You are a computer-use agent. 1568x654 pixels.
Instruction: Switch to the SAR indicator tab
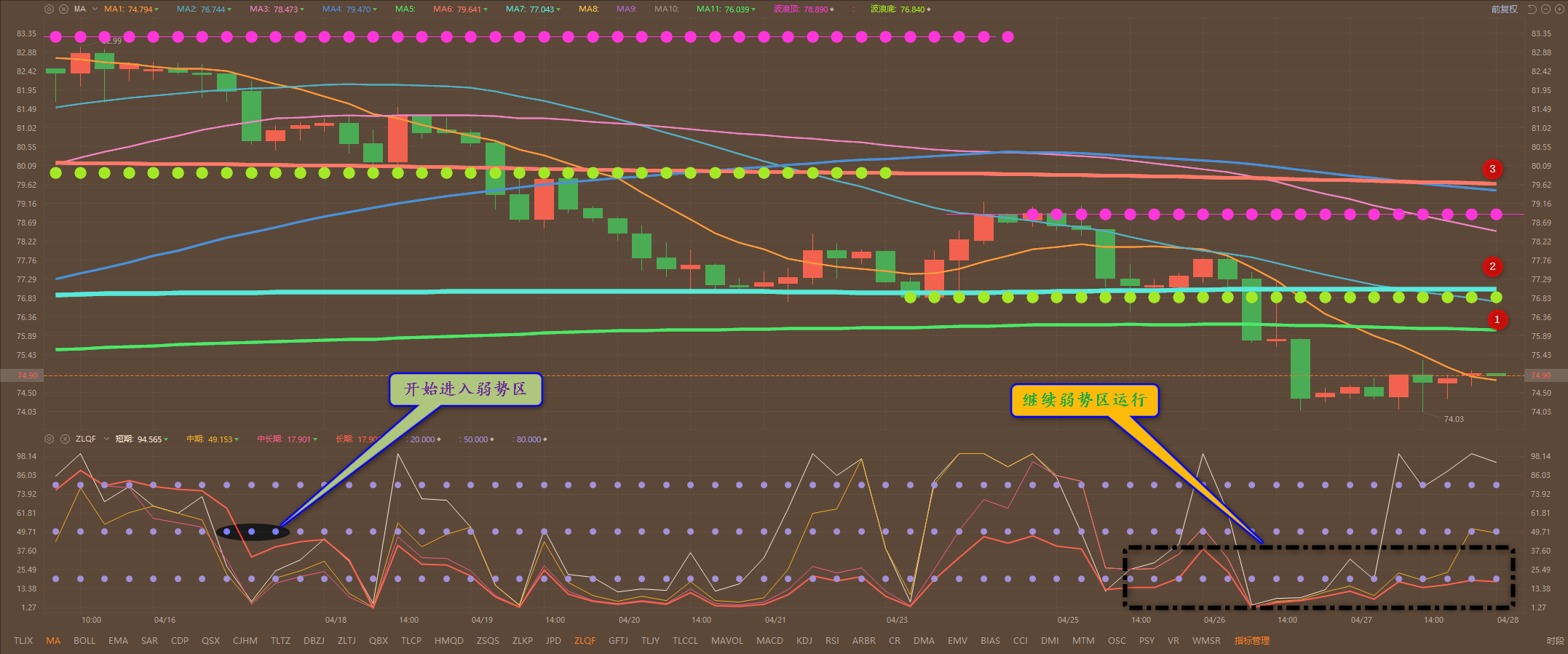pyautogui.click(x=149, y=641)
